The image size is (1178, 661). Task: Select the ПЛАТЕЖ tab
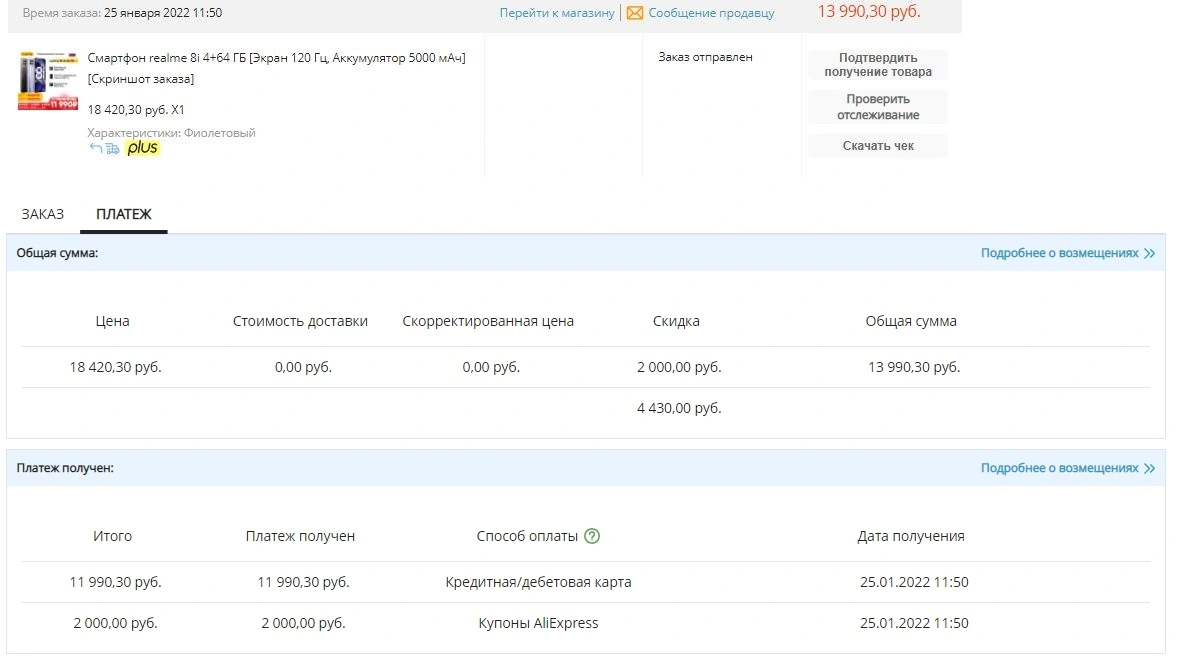pos(124,214)
